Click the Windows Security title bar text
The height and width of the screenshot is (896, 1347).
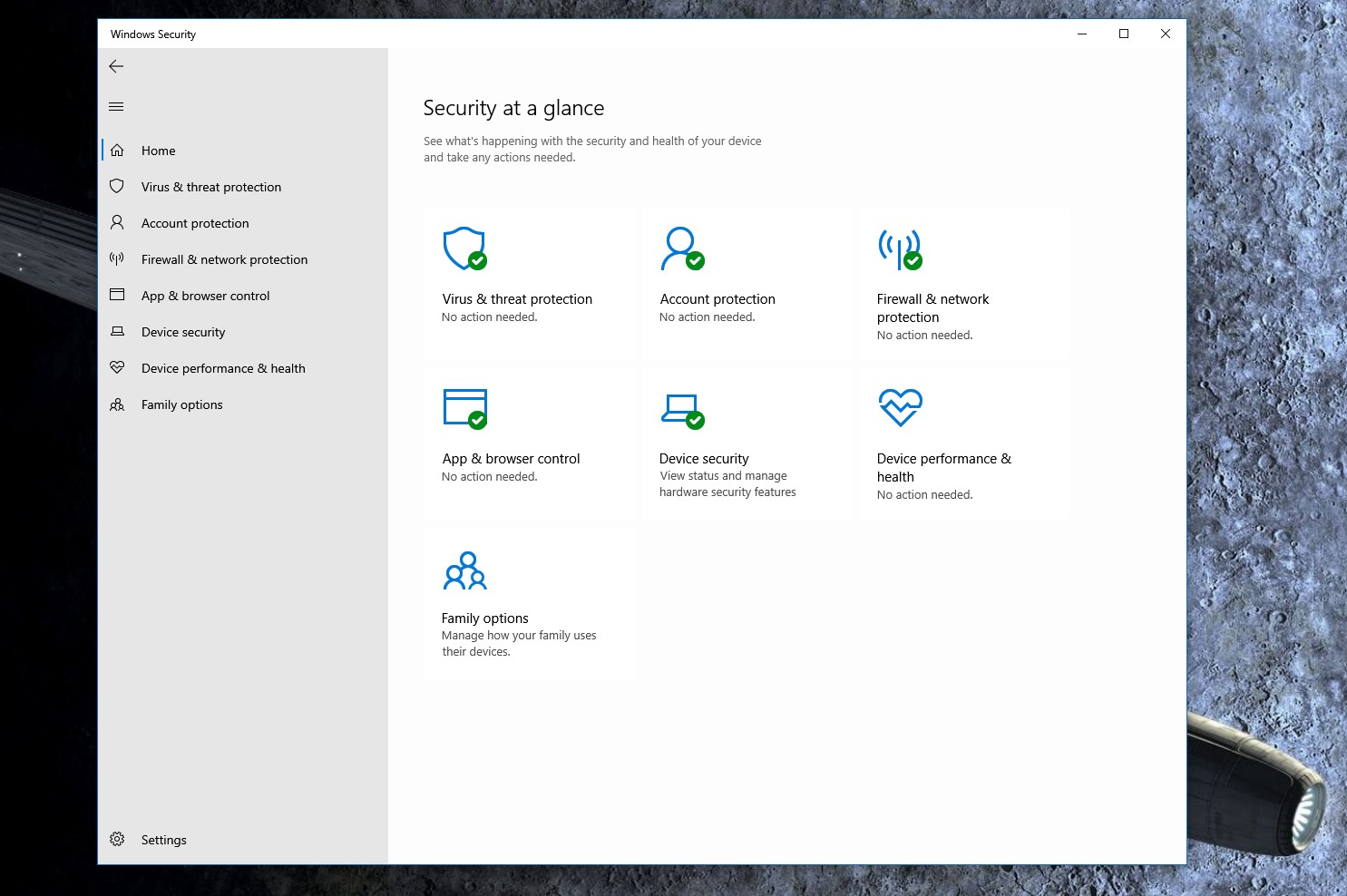coord(153,34)
